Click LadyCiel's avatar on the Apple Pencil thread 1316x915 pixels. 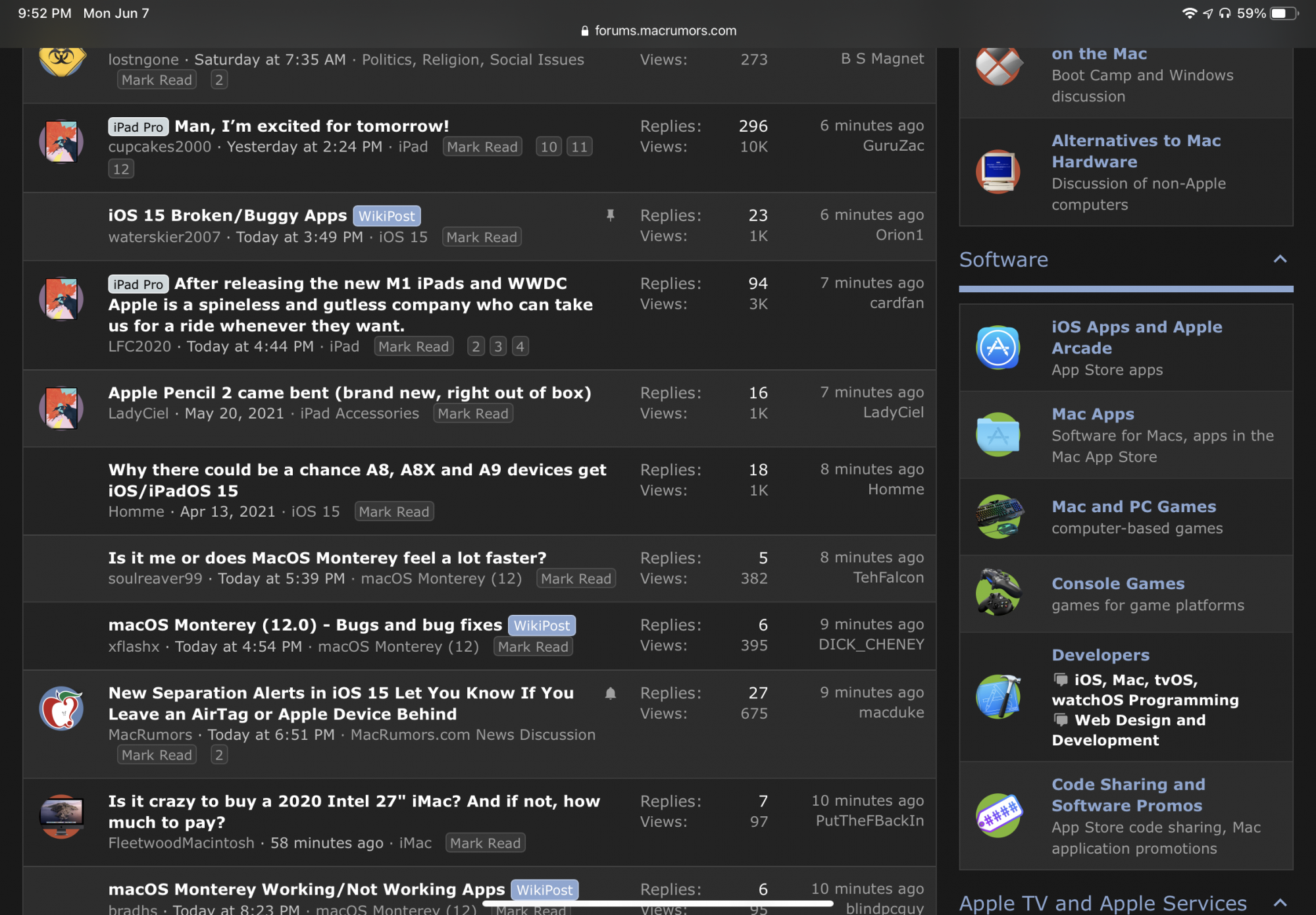[x=61, y=407]
